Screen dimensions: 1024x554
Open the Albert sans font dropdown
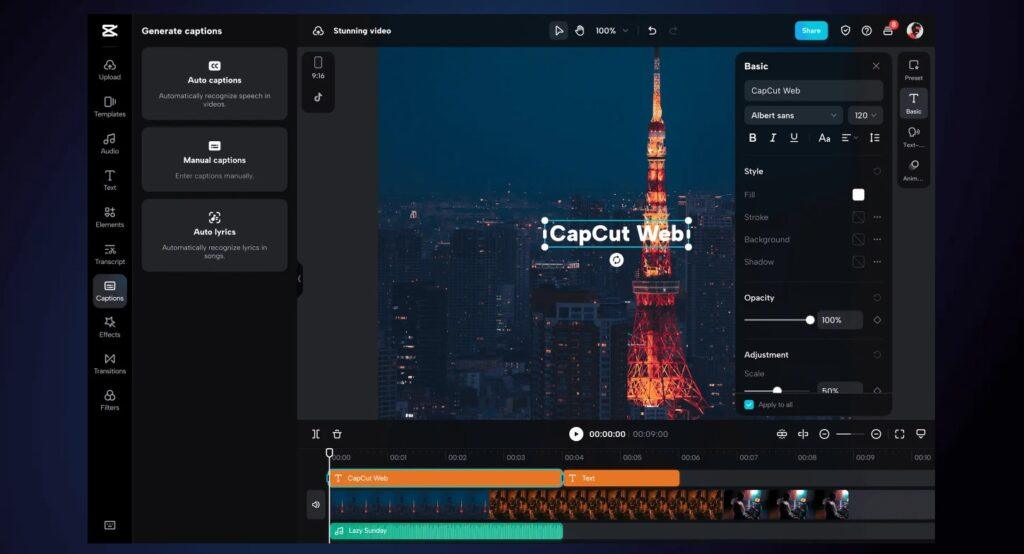[793, 115]
